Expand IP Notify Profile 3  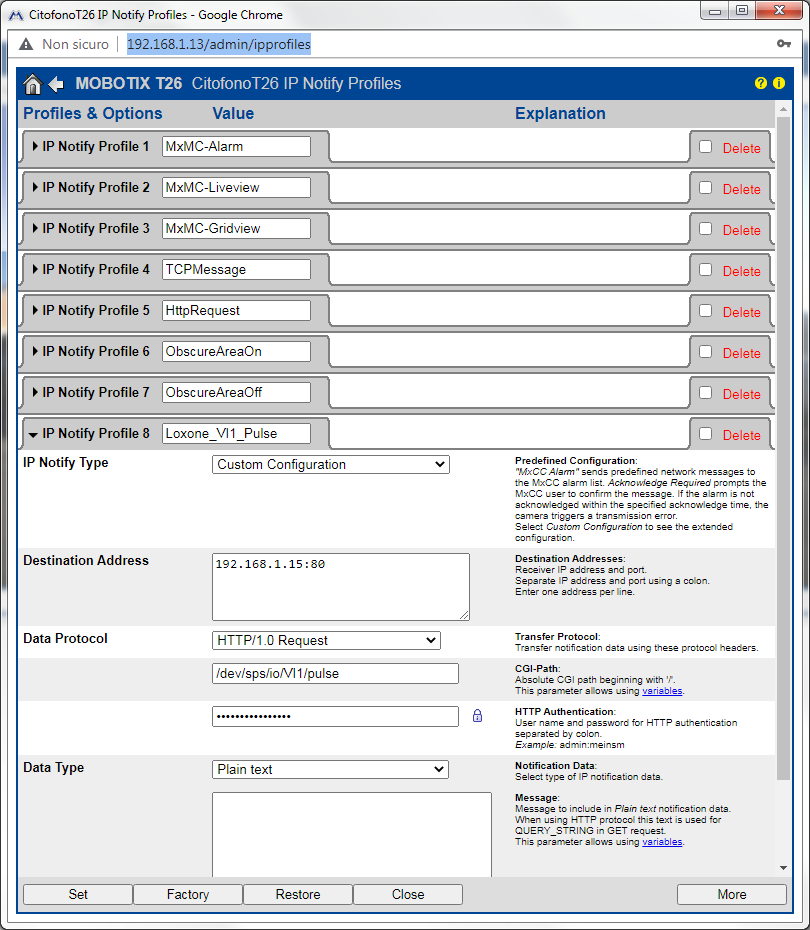35,228
